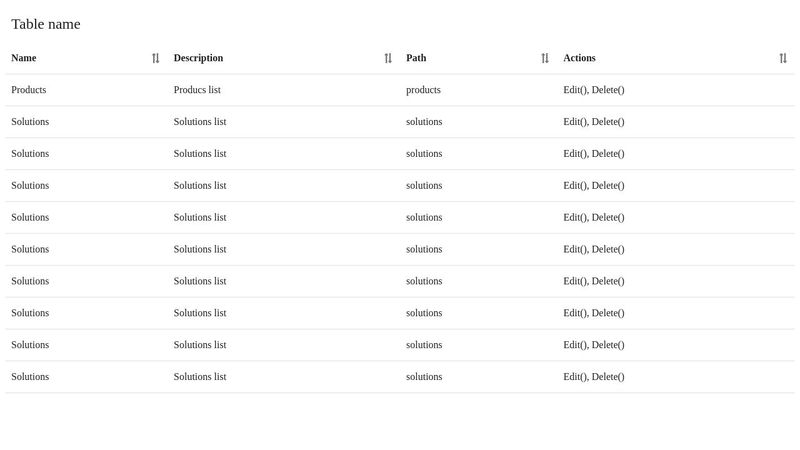Click the sort icon in Name column
The width and height of the screenshot is (800, 450).
(x=155, y=58)
